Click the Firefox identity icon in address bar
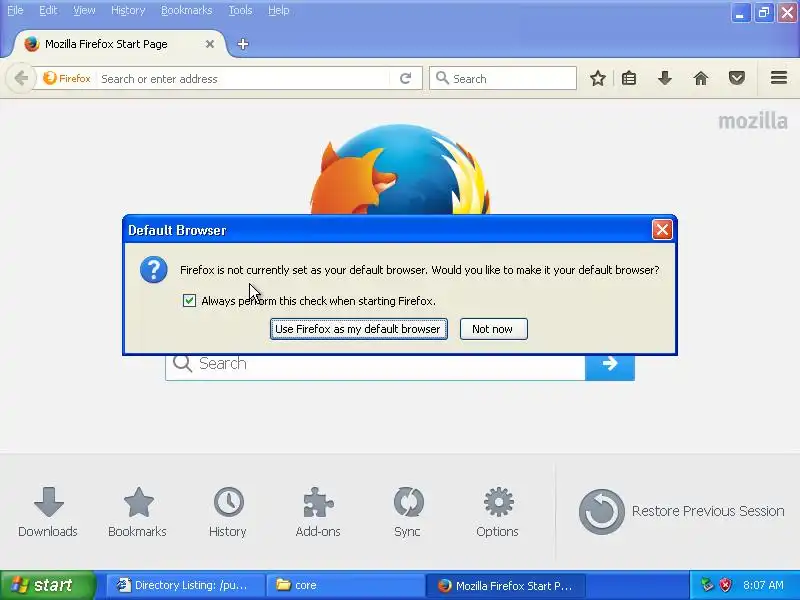The image size is (800, 600). click(x=67, y=79)
